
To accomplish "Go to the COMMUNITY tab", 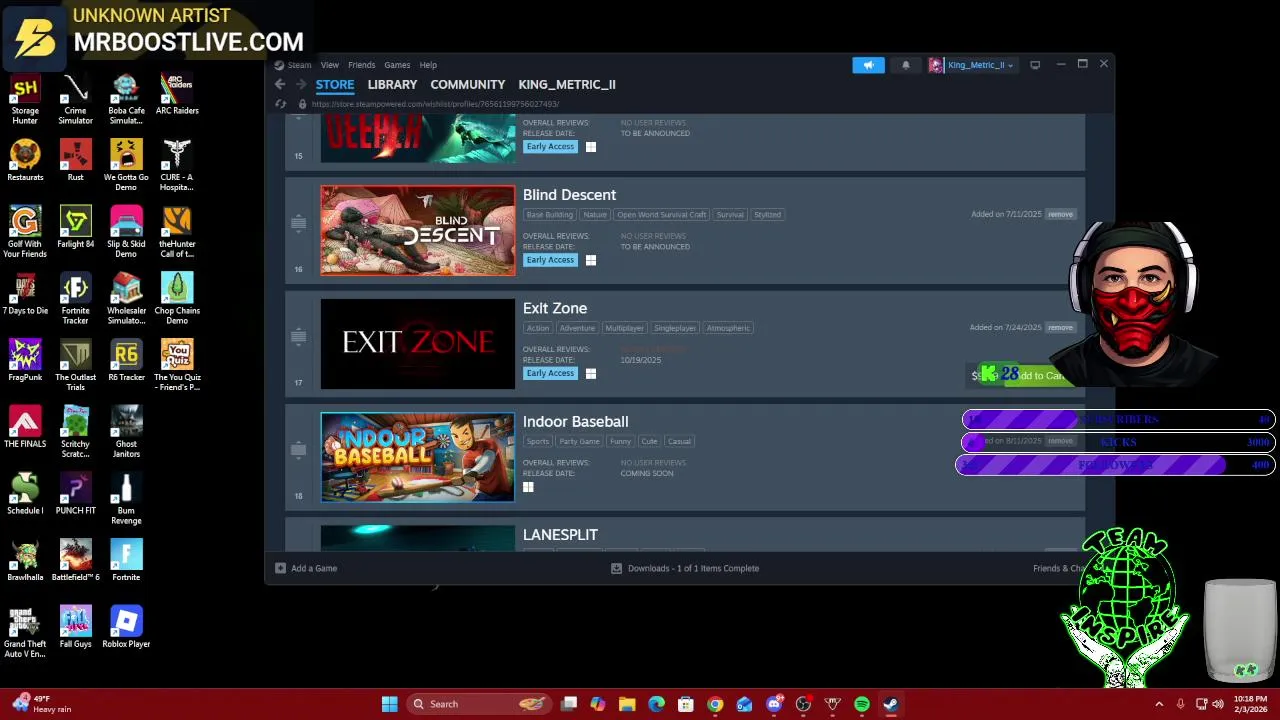I will 467,85.
